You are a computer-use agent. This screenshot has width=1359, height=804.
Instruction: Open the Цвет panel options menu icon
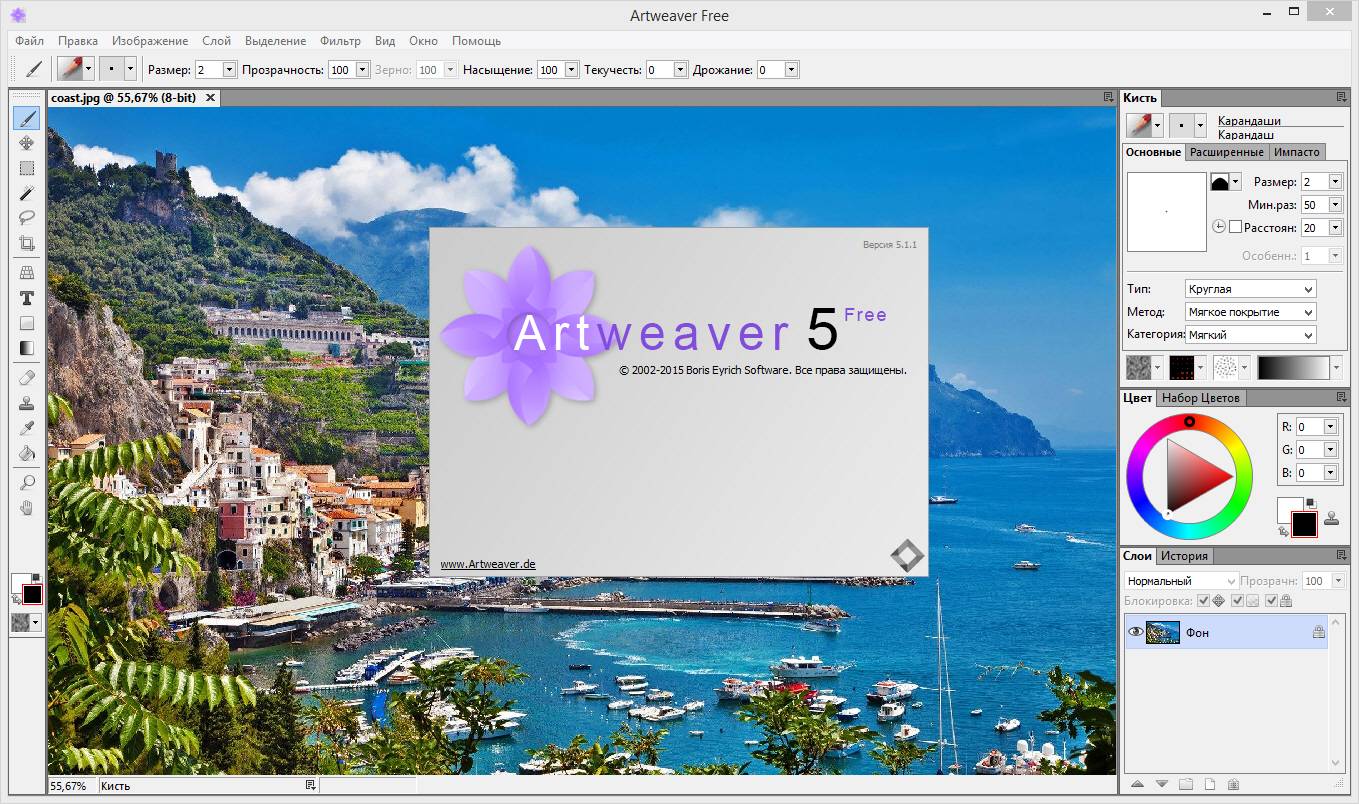[1341, 397]
